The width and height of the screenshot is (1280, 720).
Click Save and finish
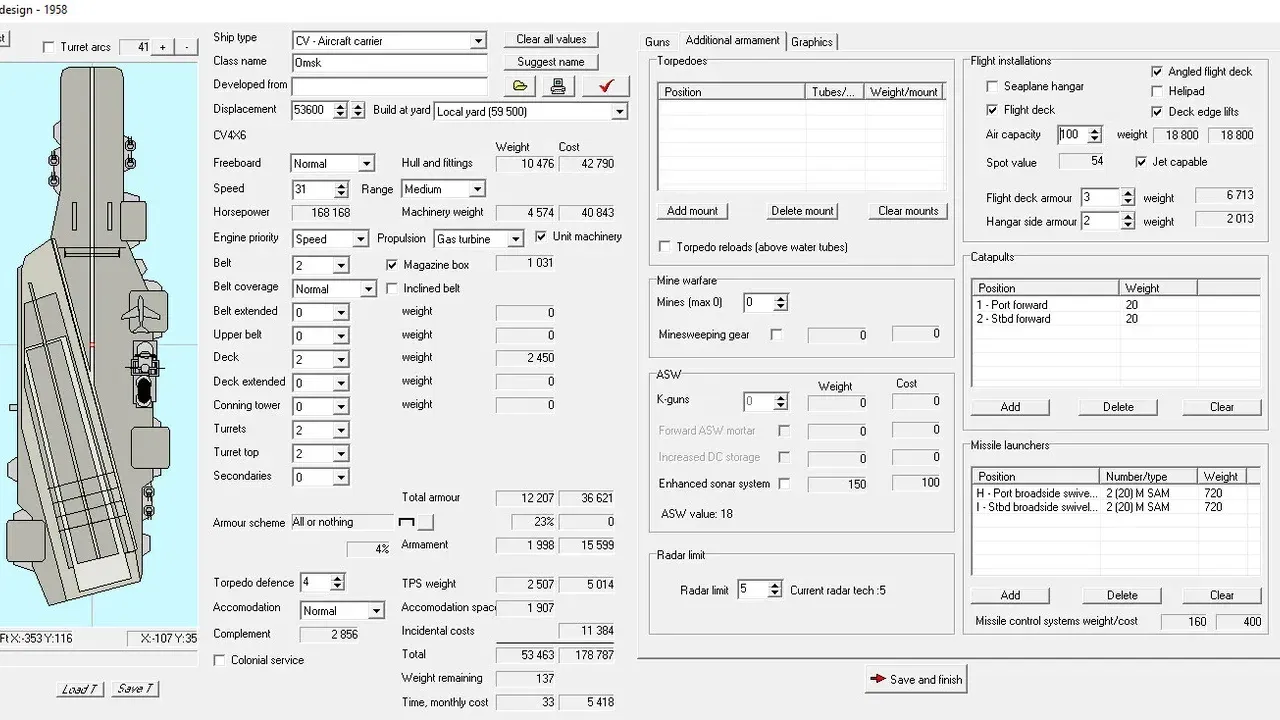(915, 678)
